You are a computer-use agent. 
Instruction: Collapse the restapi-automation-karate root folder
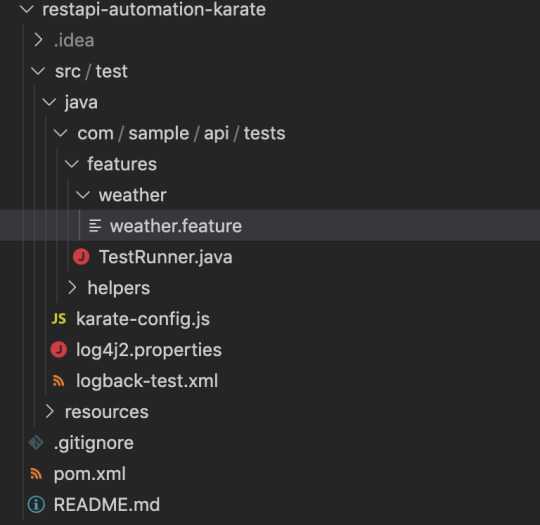click(27, 9)
